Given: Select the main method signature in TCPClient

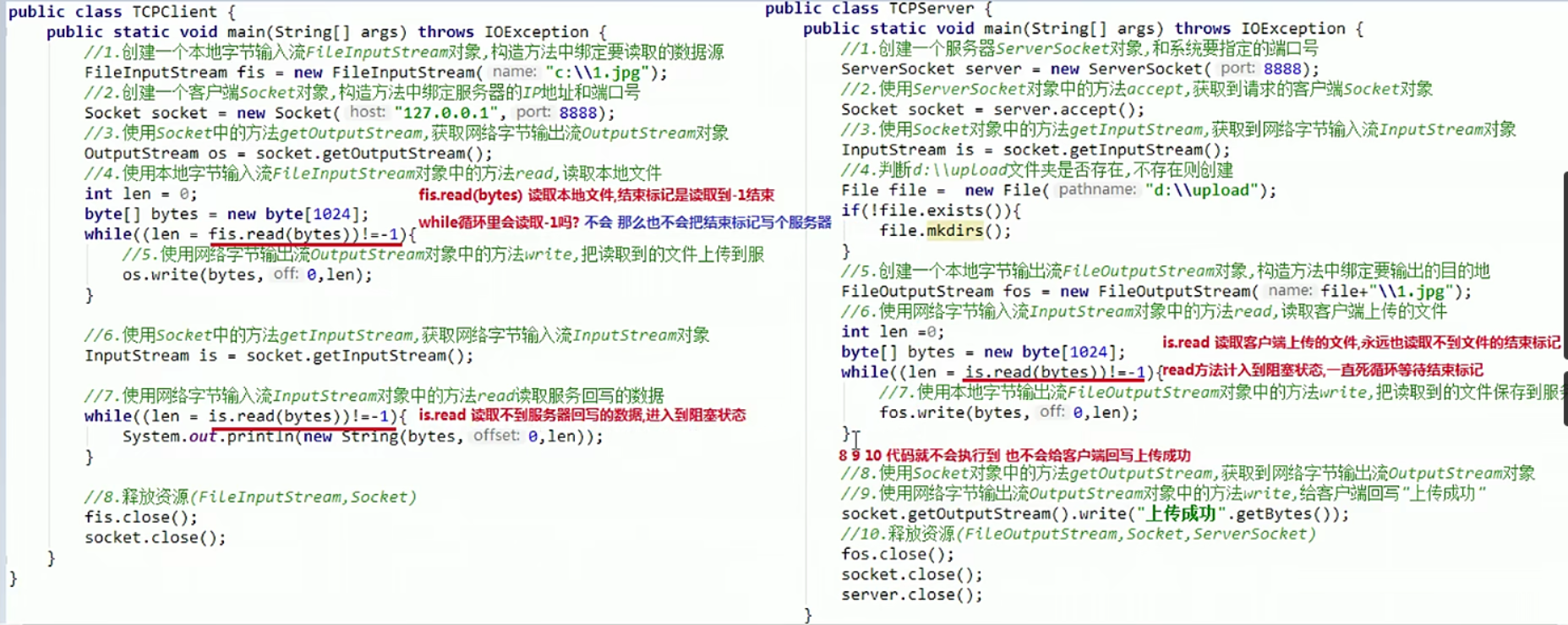Looking at the screenshot, I should (x=326, y=32).
